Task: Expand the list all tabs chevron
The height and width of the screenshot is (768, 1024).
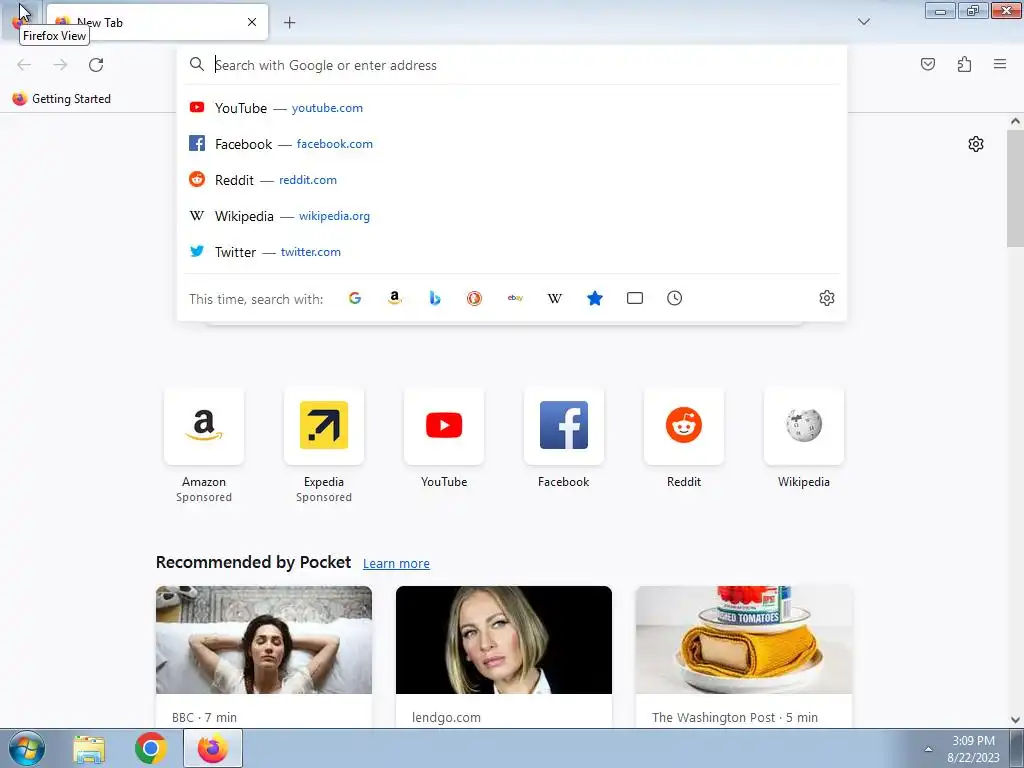Action: point(863,22)
